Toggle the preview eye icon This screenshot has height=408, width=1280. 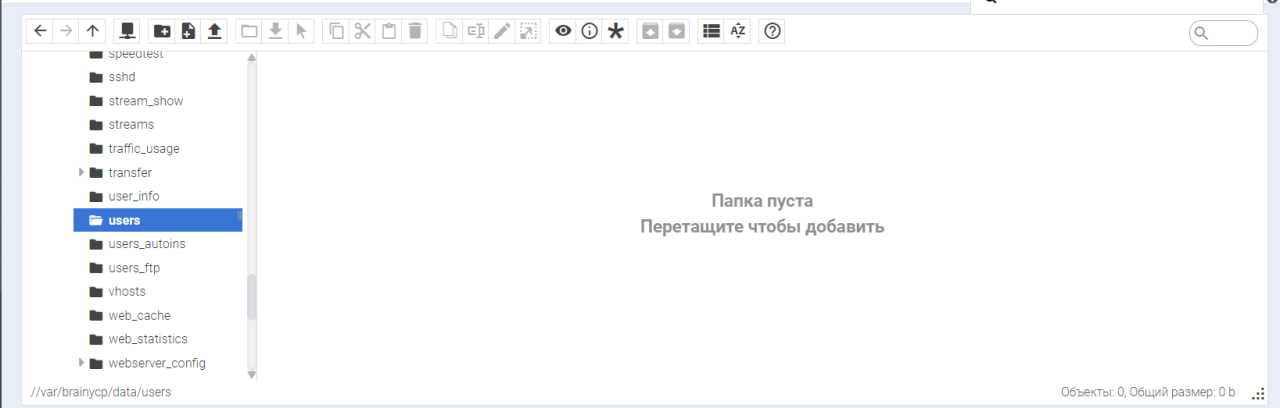[x=564, y=31]
